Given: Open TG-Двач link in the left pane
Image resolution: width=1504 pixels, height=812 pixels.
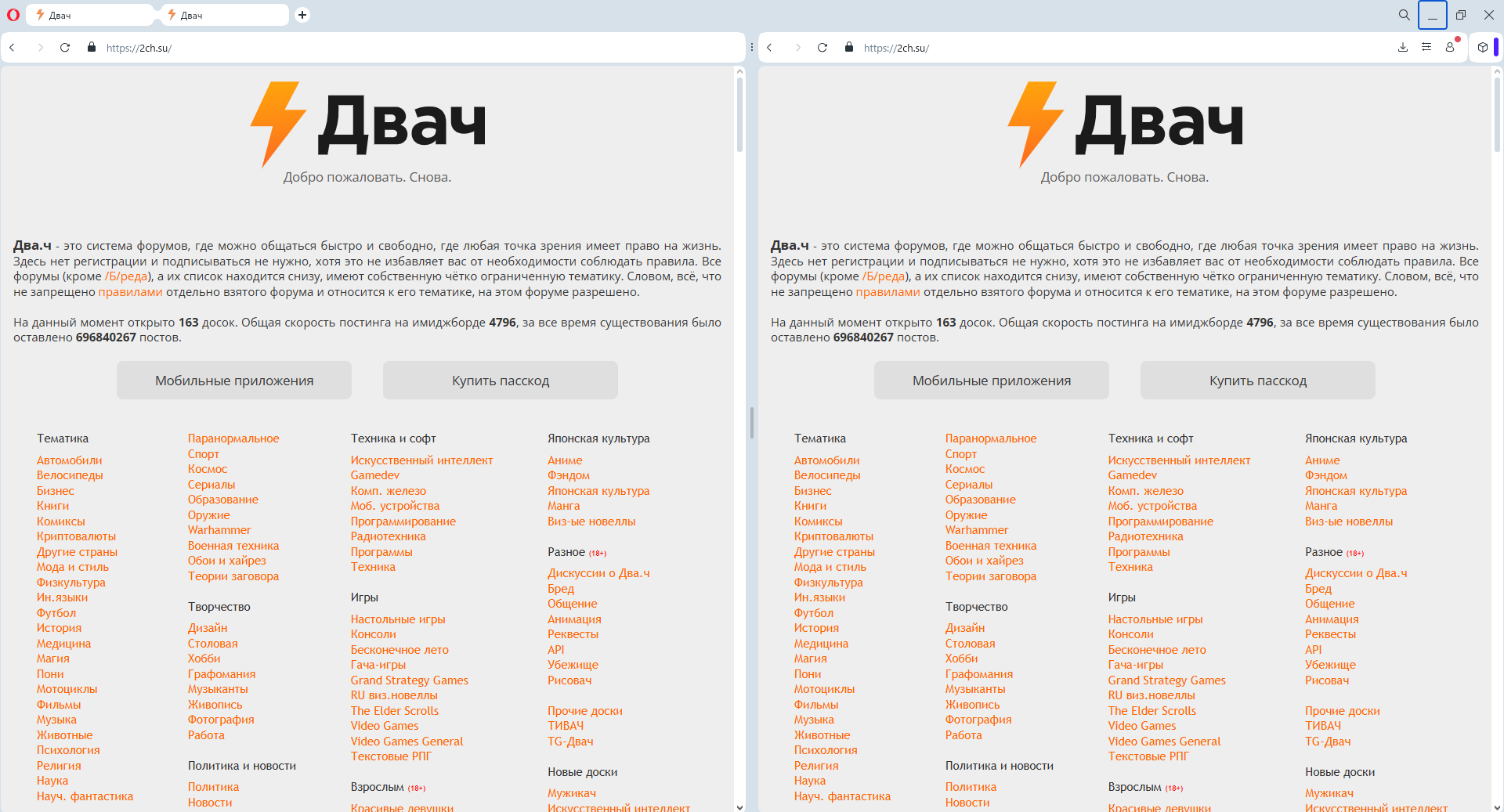Looking at the screenshot, I should point(570,742).
